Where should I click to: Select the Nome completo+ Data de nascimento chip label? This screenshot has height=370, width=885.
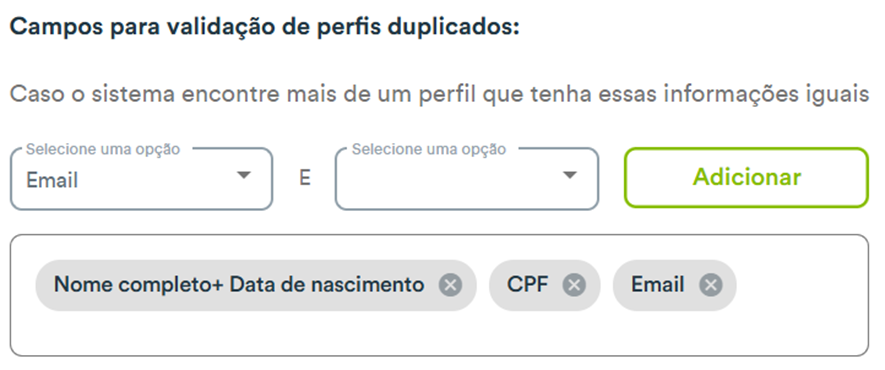click(239, 284)
